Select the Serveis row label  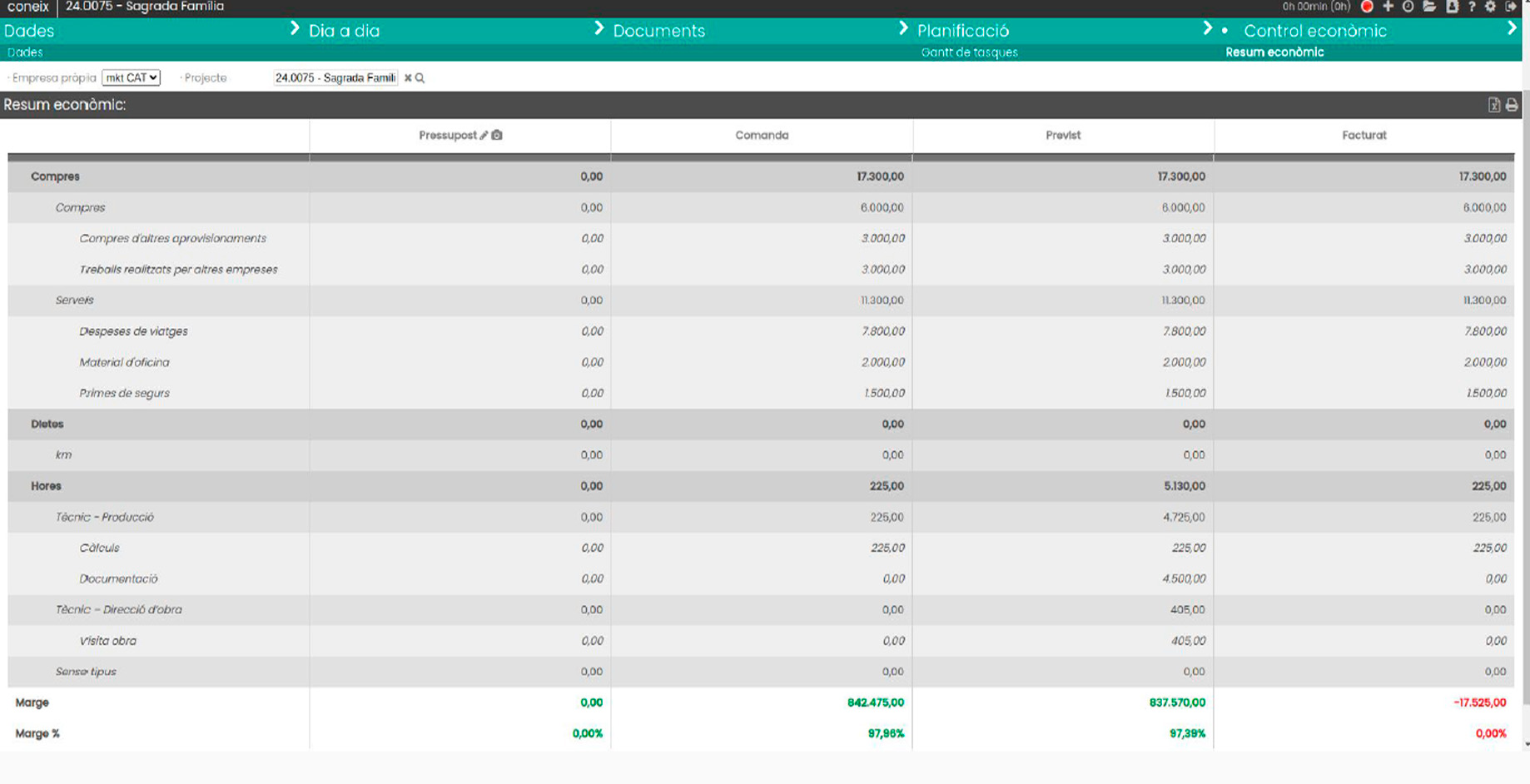point(74,300)
